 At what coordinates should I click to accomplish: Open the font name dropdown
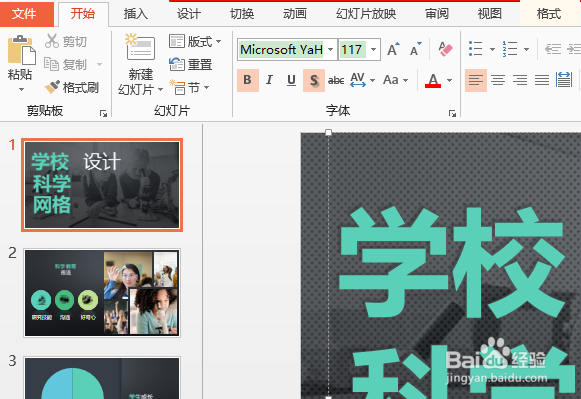coord(331,49)
